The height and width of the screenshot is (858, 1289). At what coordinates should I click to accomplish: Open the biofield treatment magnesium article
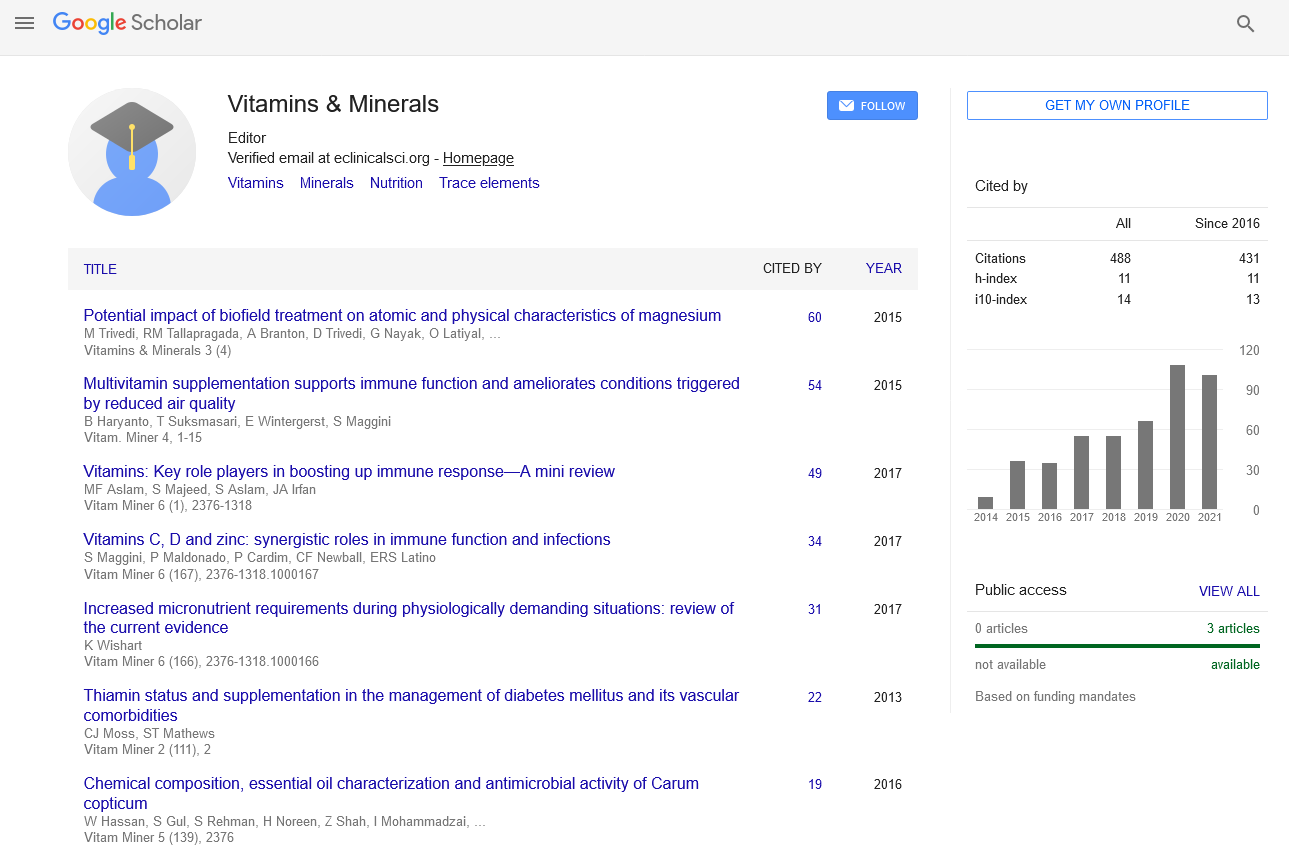[402, 316]
